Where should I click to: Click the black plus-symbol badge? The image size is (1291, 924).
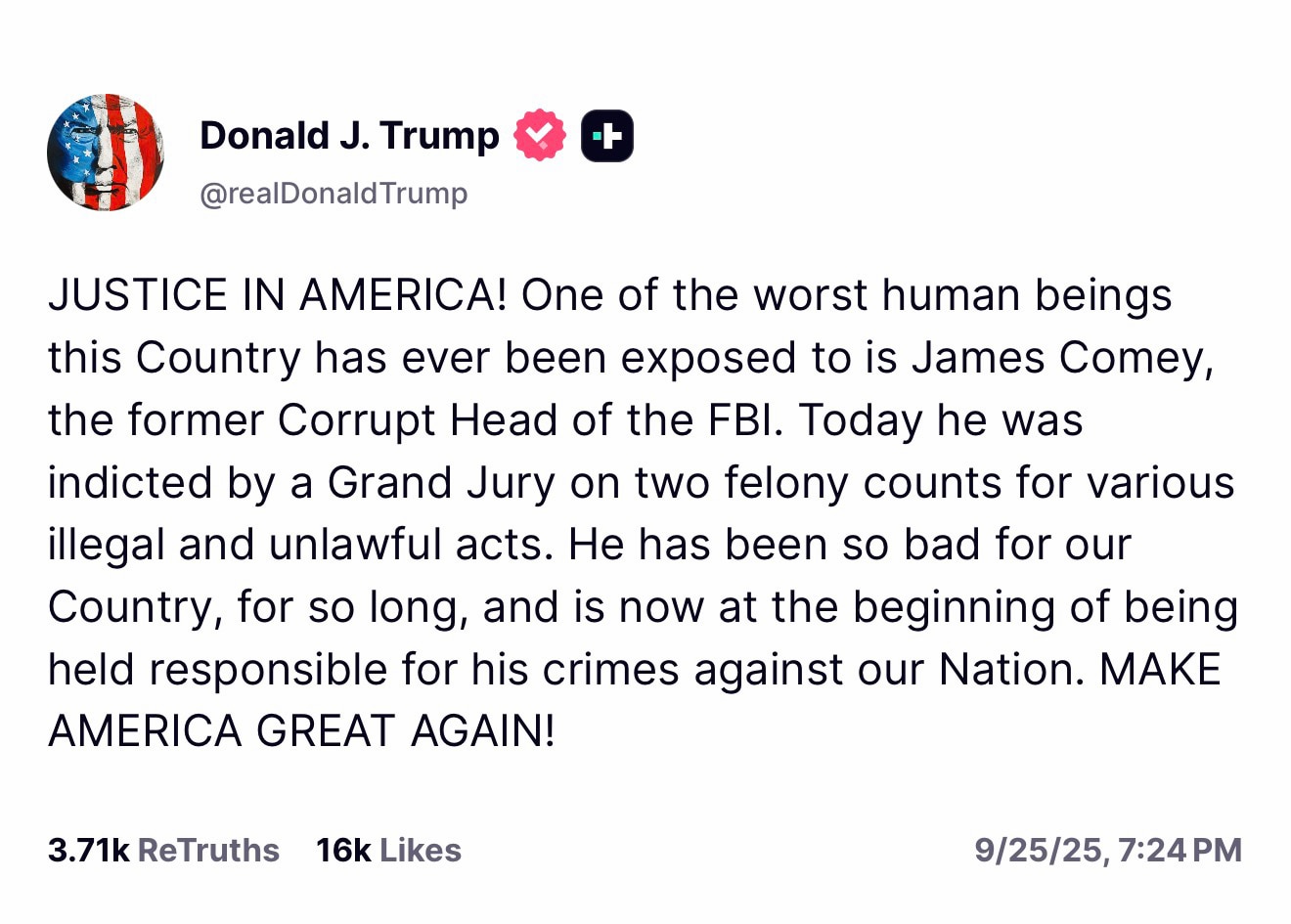tap(605, 134)
